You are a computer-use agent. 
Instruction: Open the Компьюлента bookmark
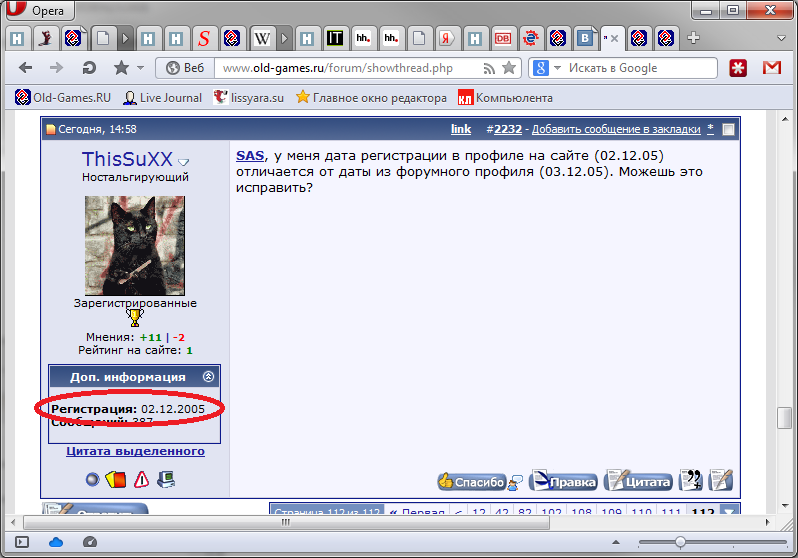click(505, 97)
